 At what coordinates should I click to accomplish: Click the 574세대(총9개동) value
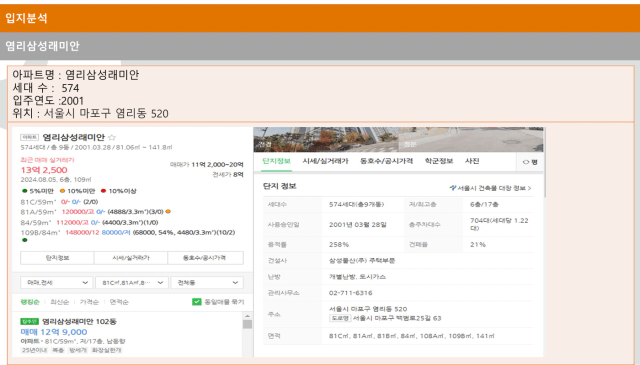pyautogui.click(x=356, y=204)
